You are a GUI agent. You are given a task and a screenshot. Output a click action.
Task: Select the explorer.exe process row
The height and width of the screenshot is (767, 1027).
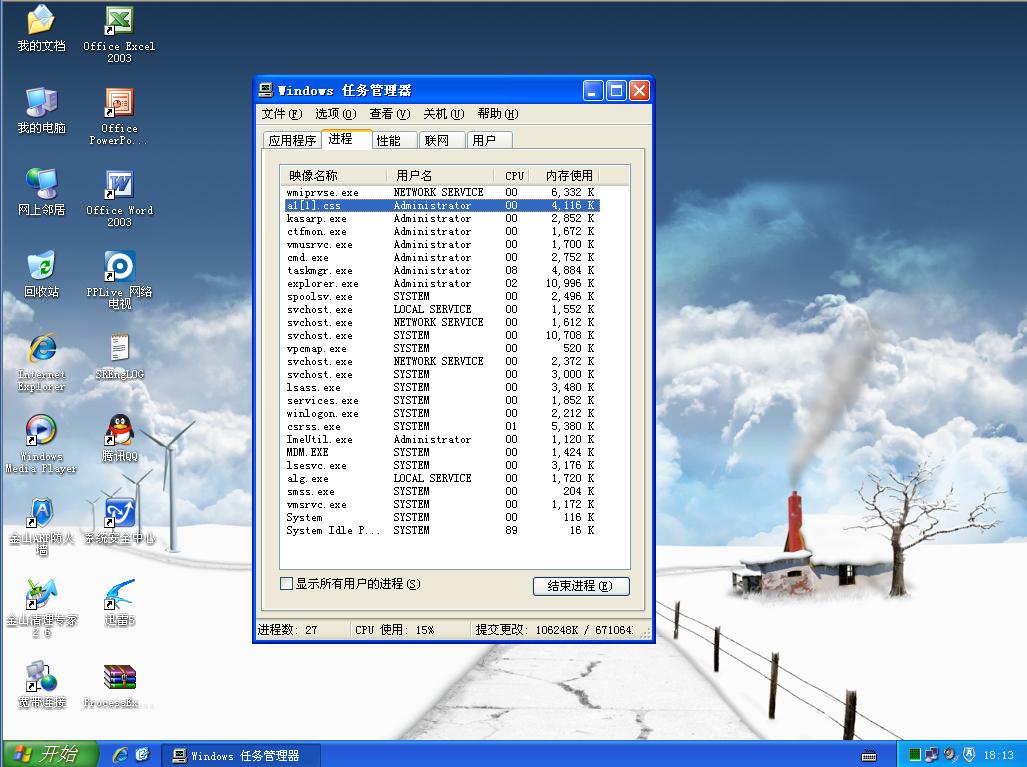point(441,284)
